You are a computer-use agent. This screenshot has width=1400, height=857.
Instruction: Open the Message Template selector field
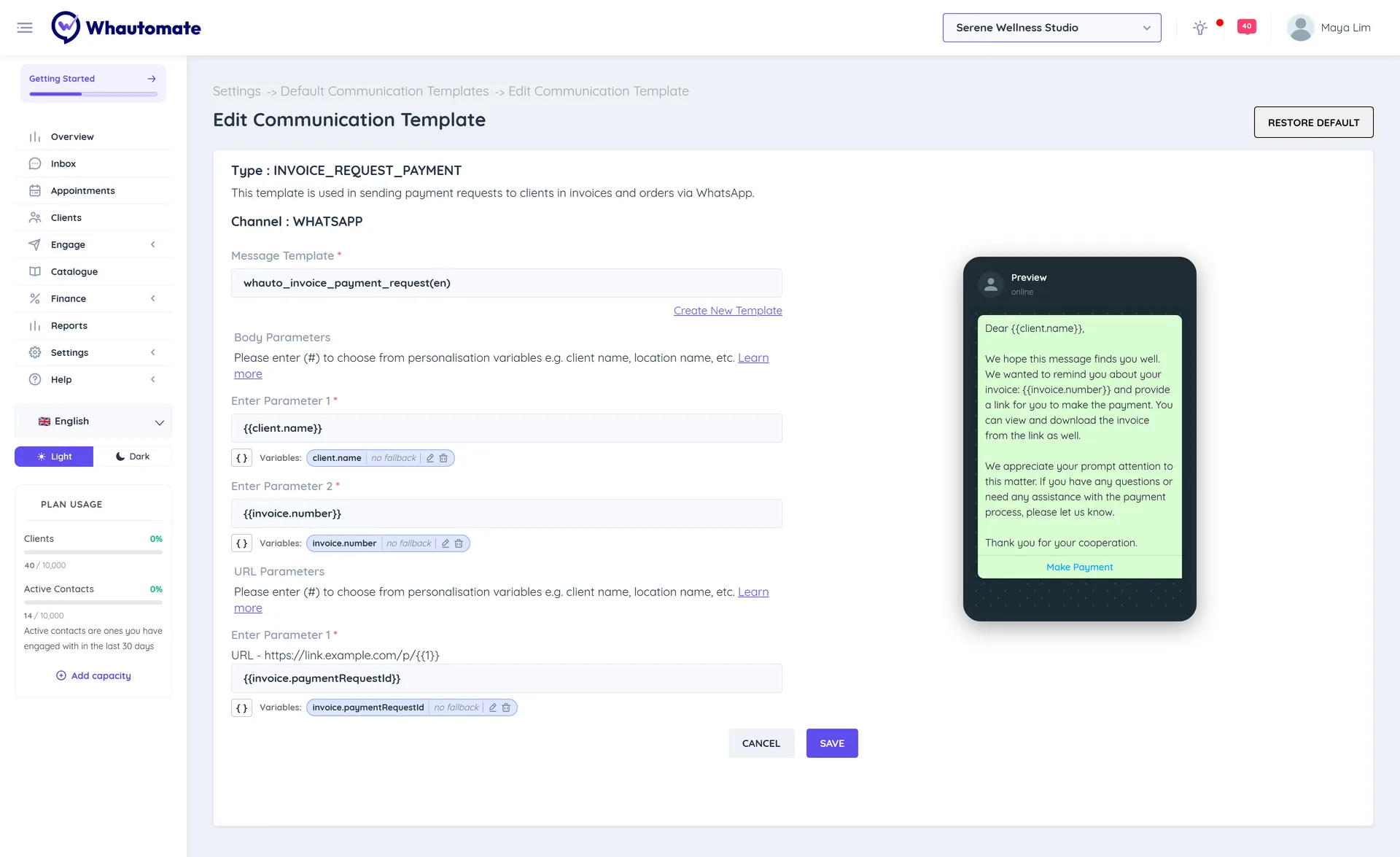tap(506, 283)
